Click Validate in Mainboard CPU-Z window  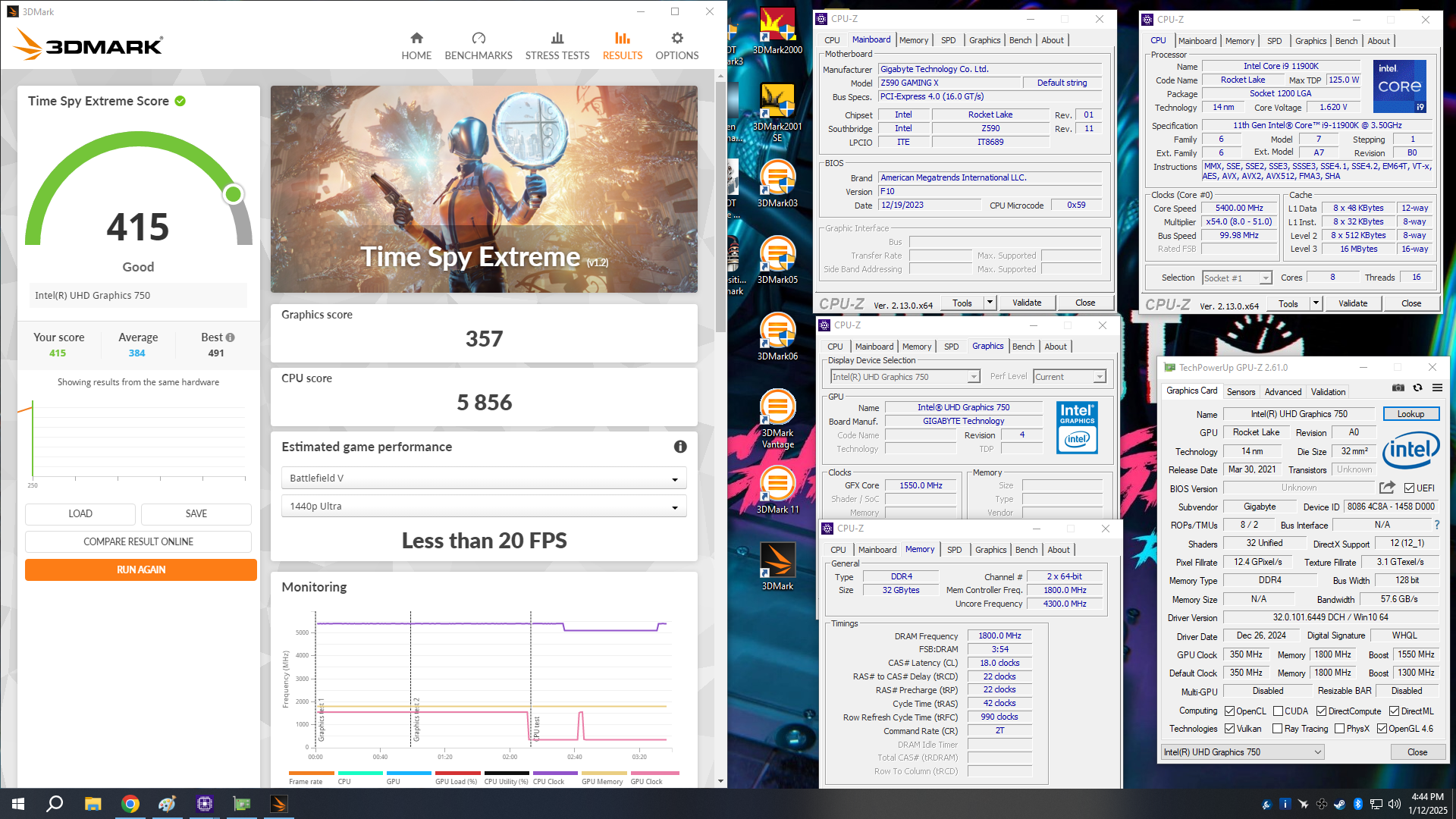pyautogui.click(x=1027, y=303)
